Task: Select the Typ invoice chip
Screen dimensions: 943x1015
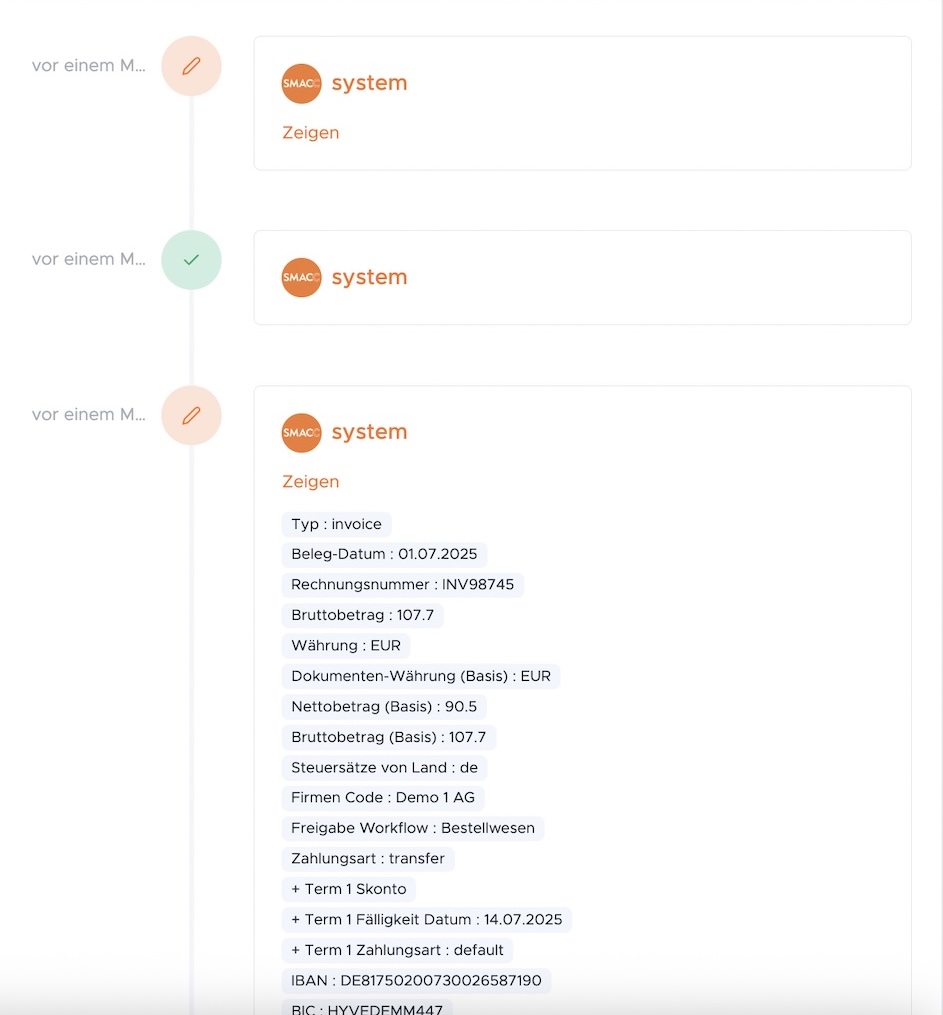Action: click(x=334, y=524)
